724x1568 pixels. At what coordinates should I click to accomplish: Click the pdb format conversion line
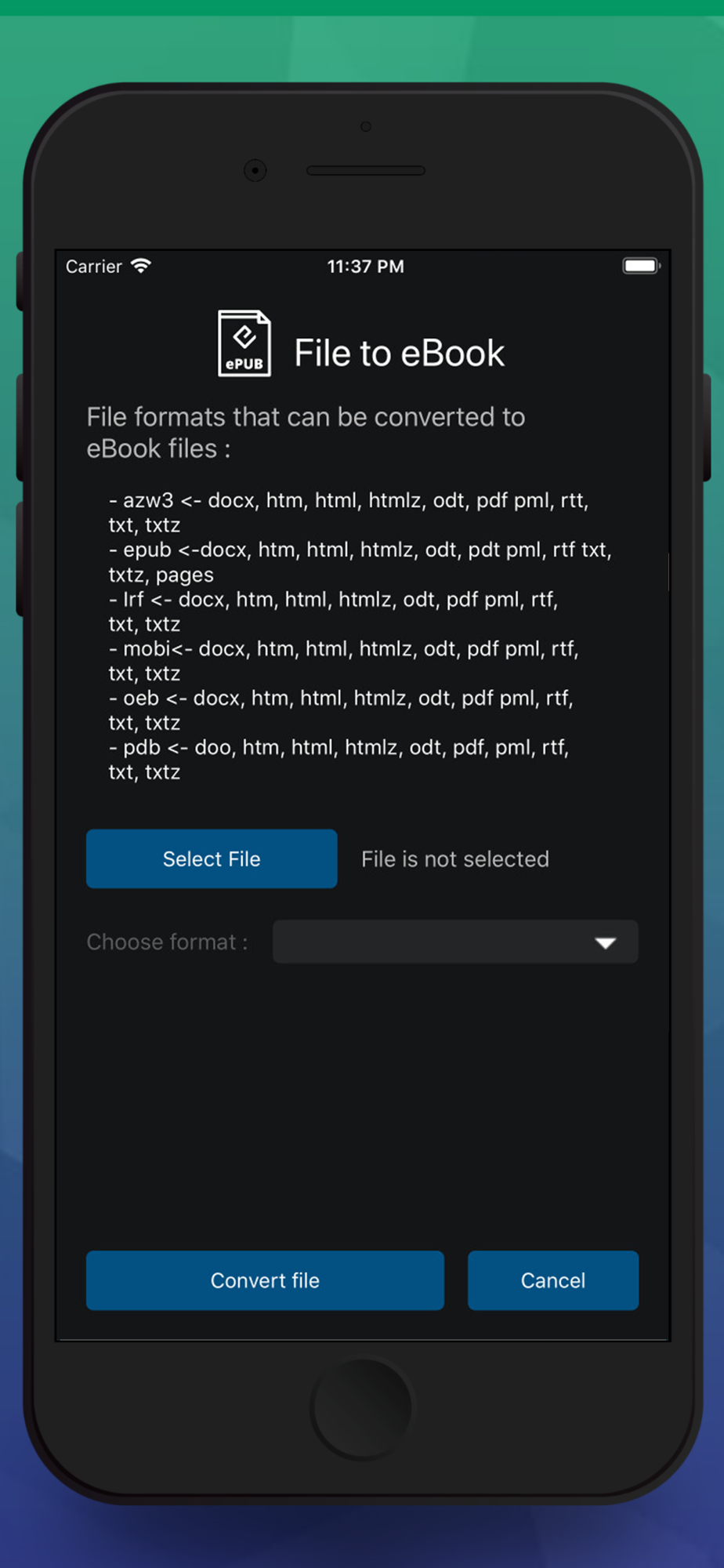click(x=338, y=760)
